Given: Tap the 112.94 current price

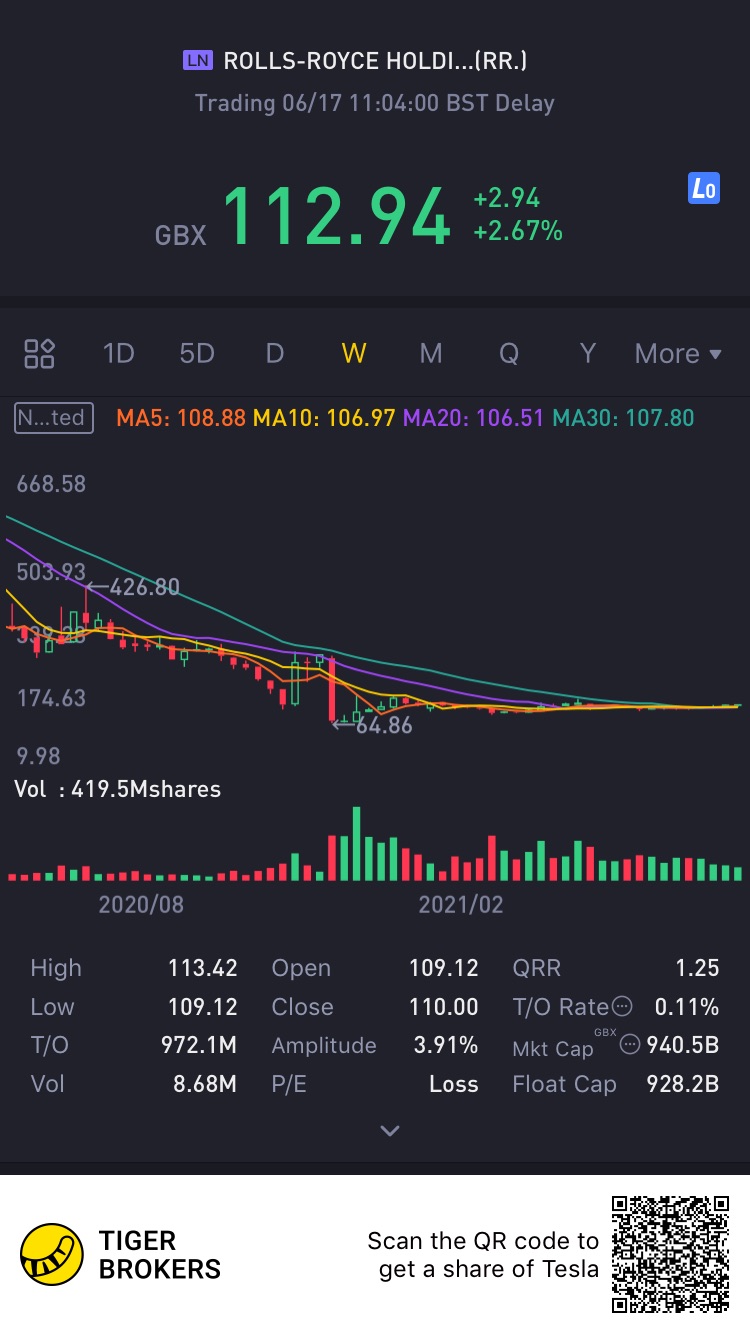Looking at the screenshot, I should pos(336,216).
